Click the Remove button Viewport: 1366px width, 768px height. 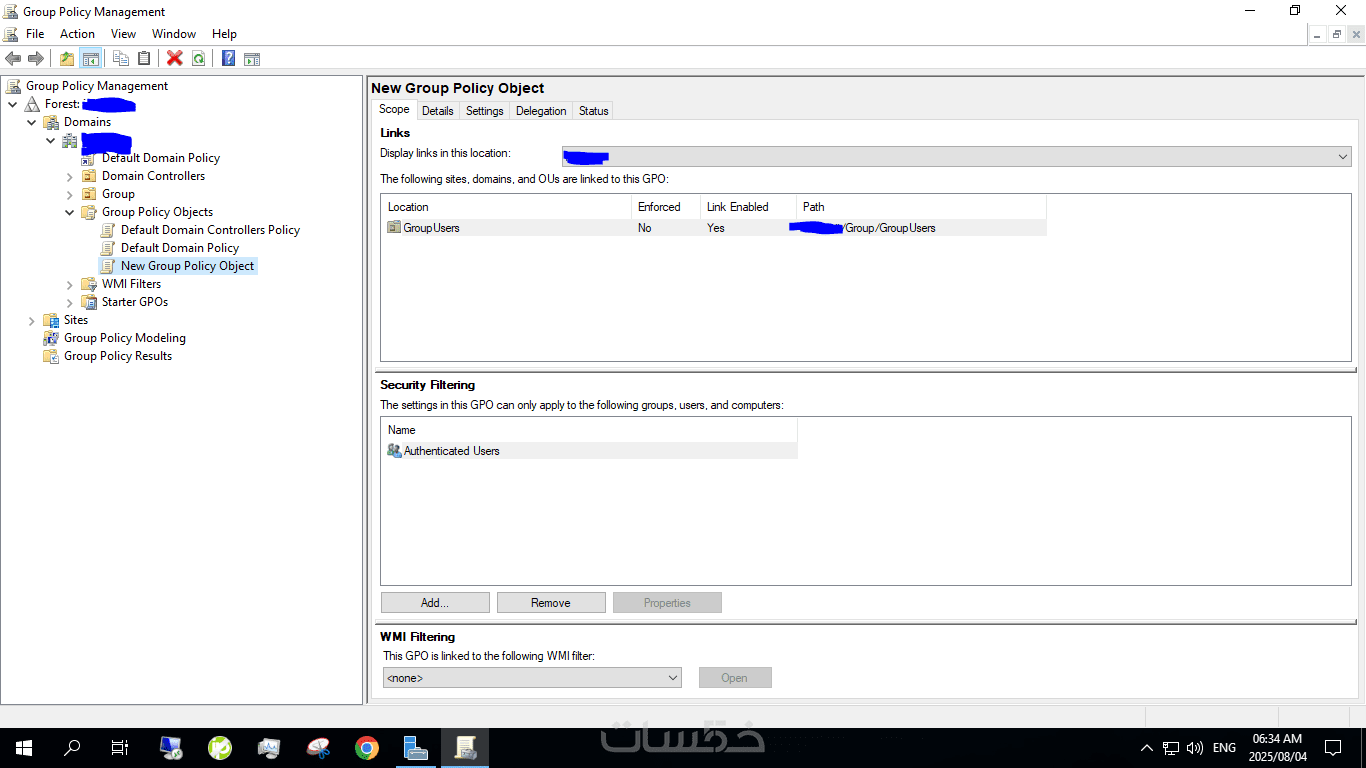[551, 603]
